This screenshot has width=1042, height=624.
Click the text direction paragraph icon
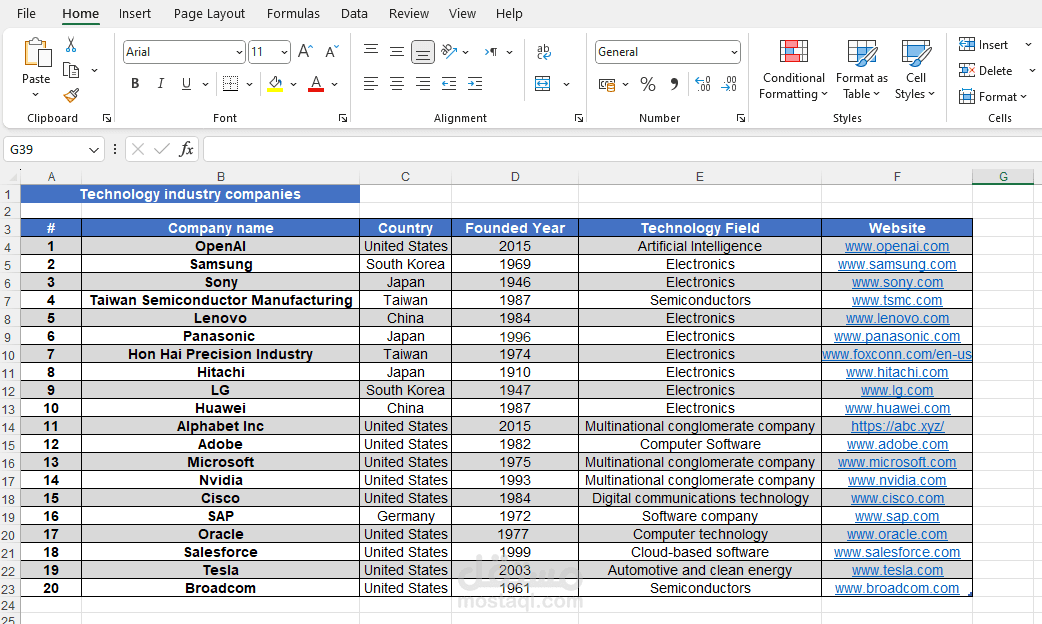pyautogui.click(x=491, y=51)
